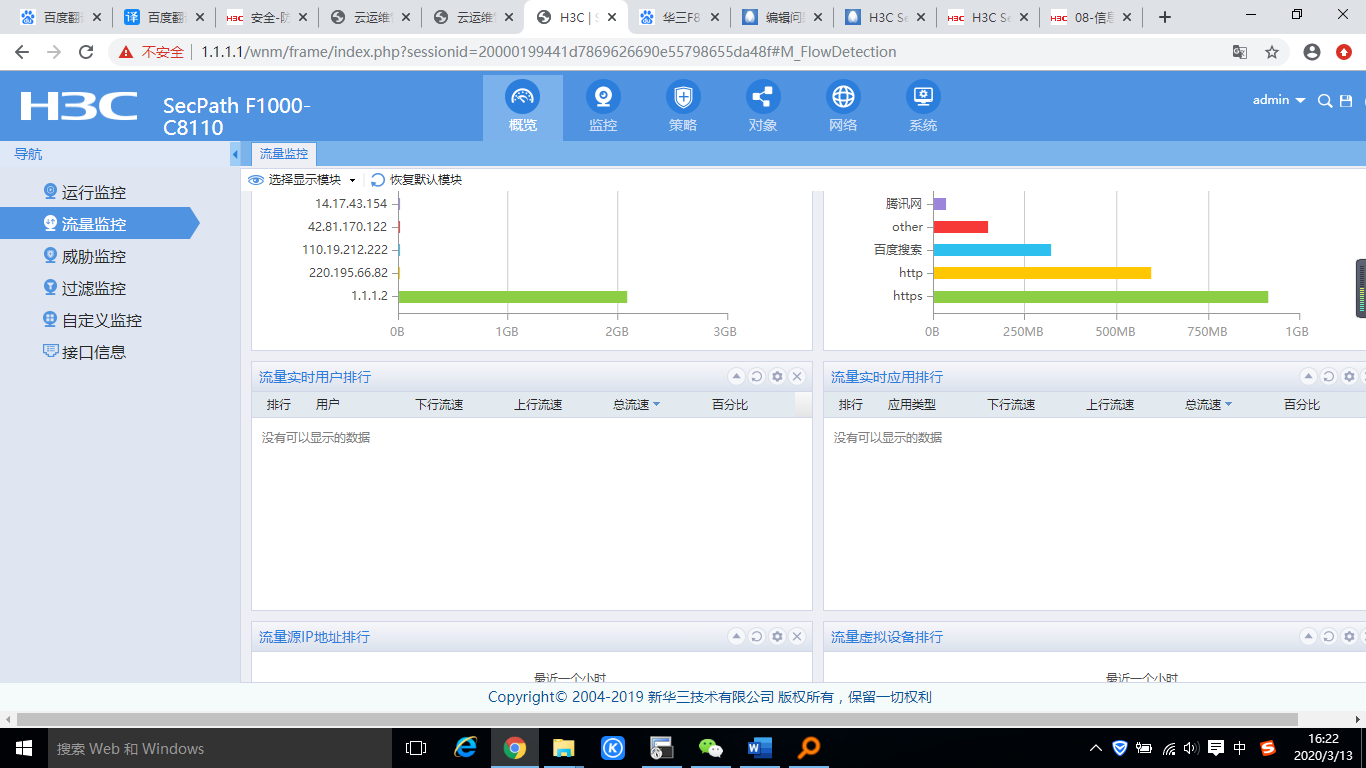
Task: Open a new browser tab
Action: (1164, 17)
